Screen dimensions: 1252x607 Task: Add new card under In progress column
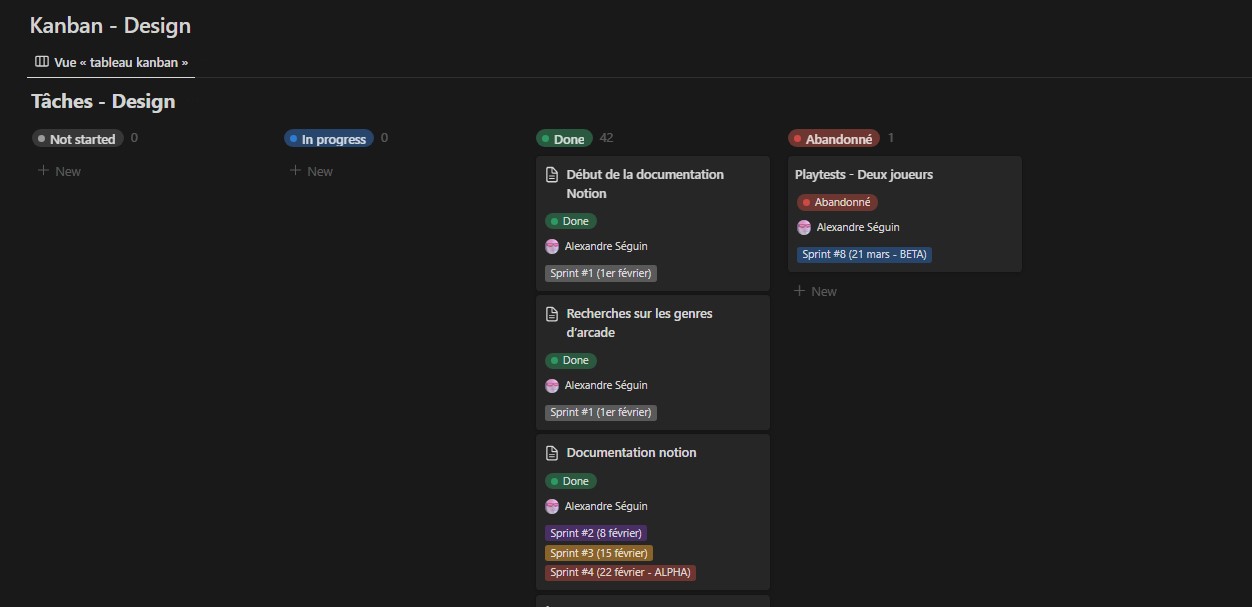[311, 171]
